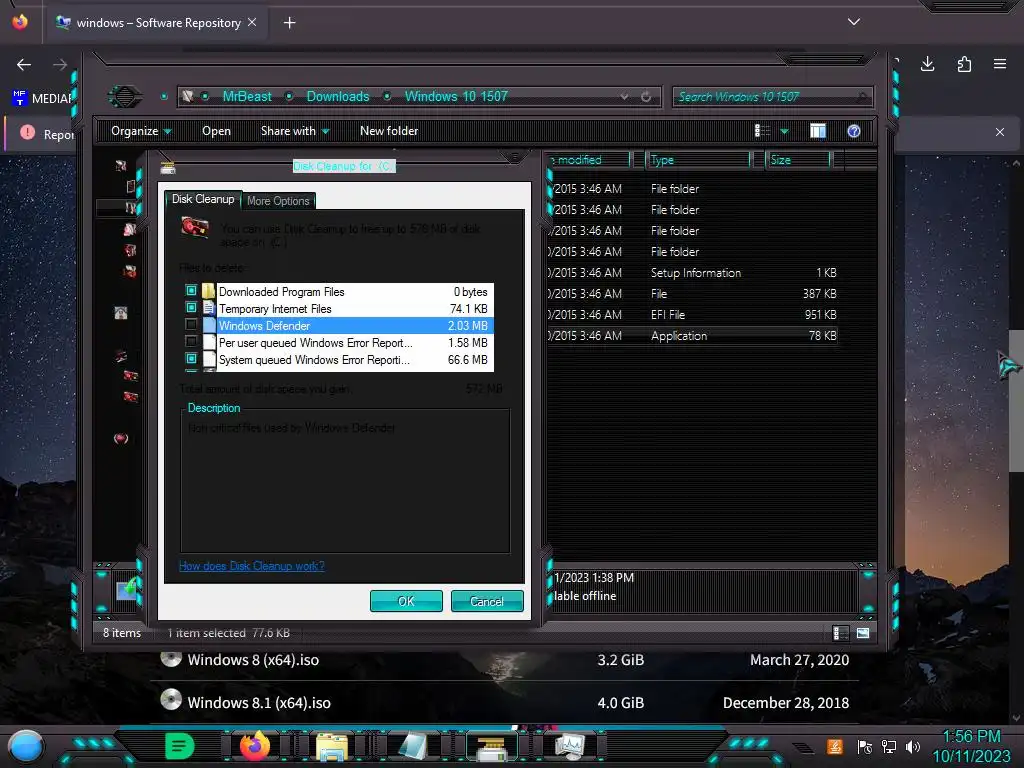Click the Windows 10 1507 breadcrumb
1024x768 pixels.
pyautogui.click(x=456, y=97)
